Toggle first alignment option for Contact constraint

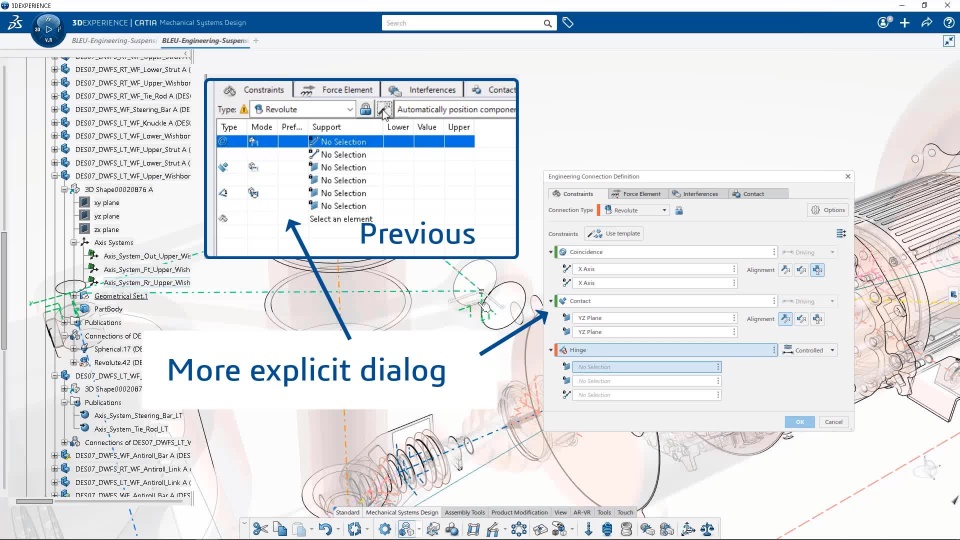click(786, 318)
